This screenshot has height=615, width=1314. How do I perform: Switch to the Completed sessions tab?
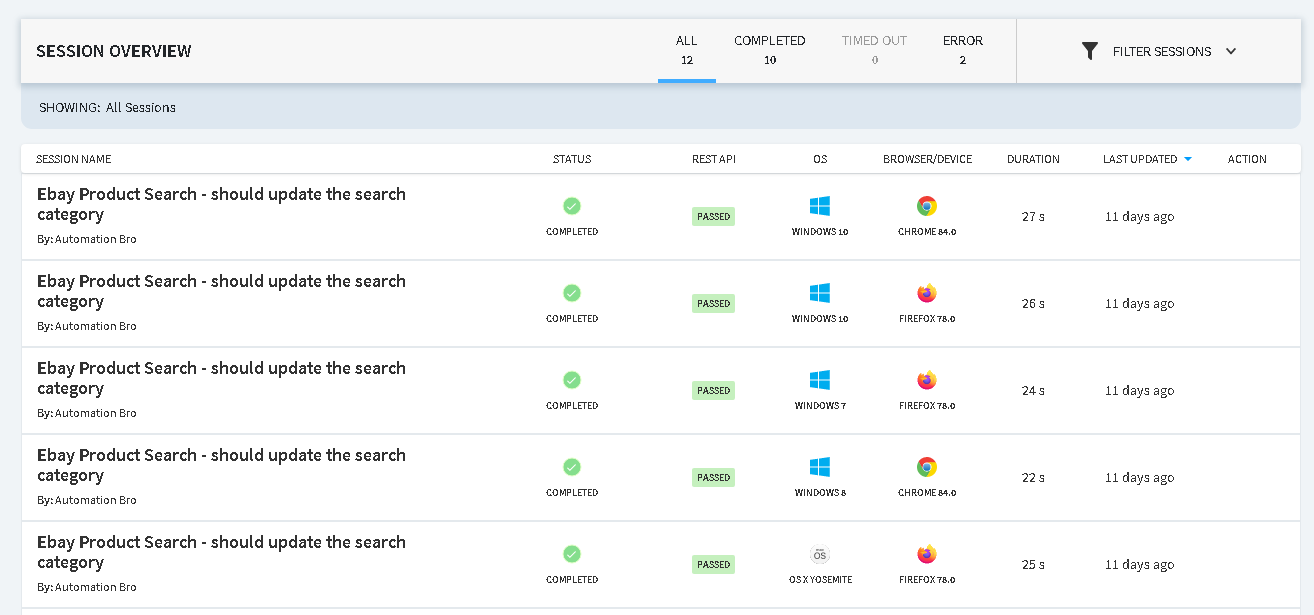point(769,50)
